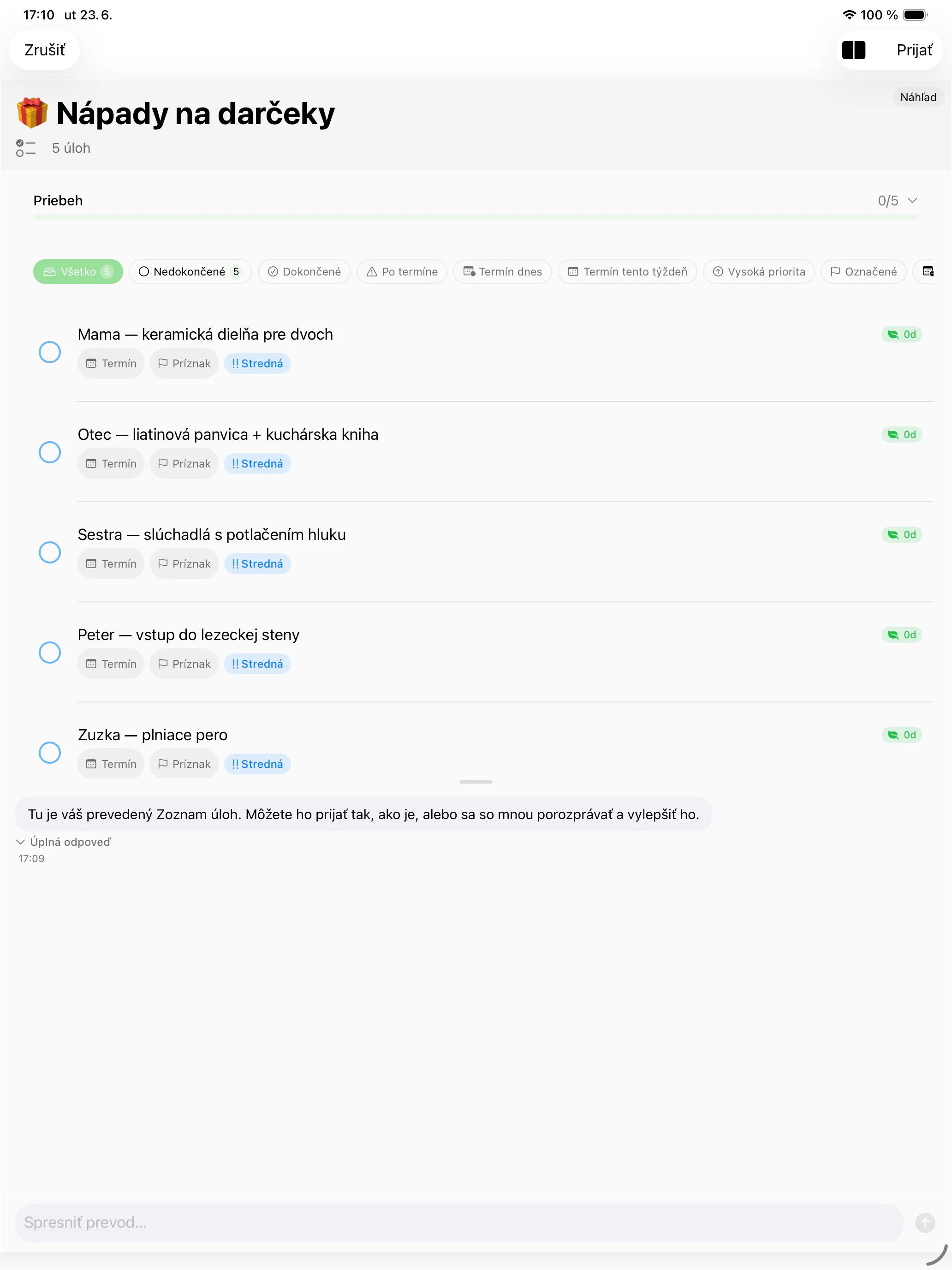Image resolution: width=952 pixels, height=1270 pixels.
Task: Click the checklist icon beside 5 úloh
Action: (26, 148)
